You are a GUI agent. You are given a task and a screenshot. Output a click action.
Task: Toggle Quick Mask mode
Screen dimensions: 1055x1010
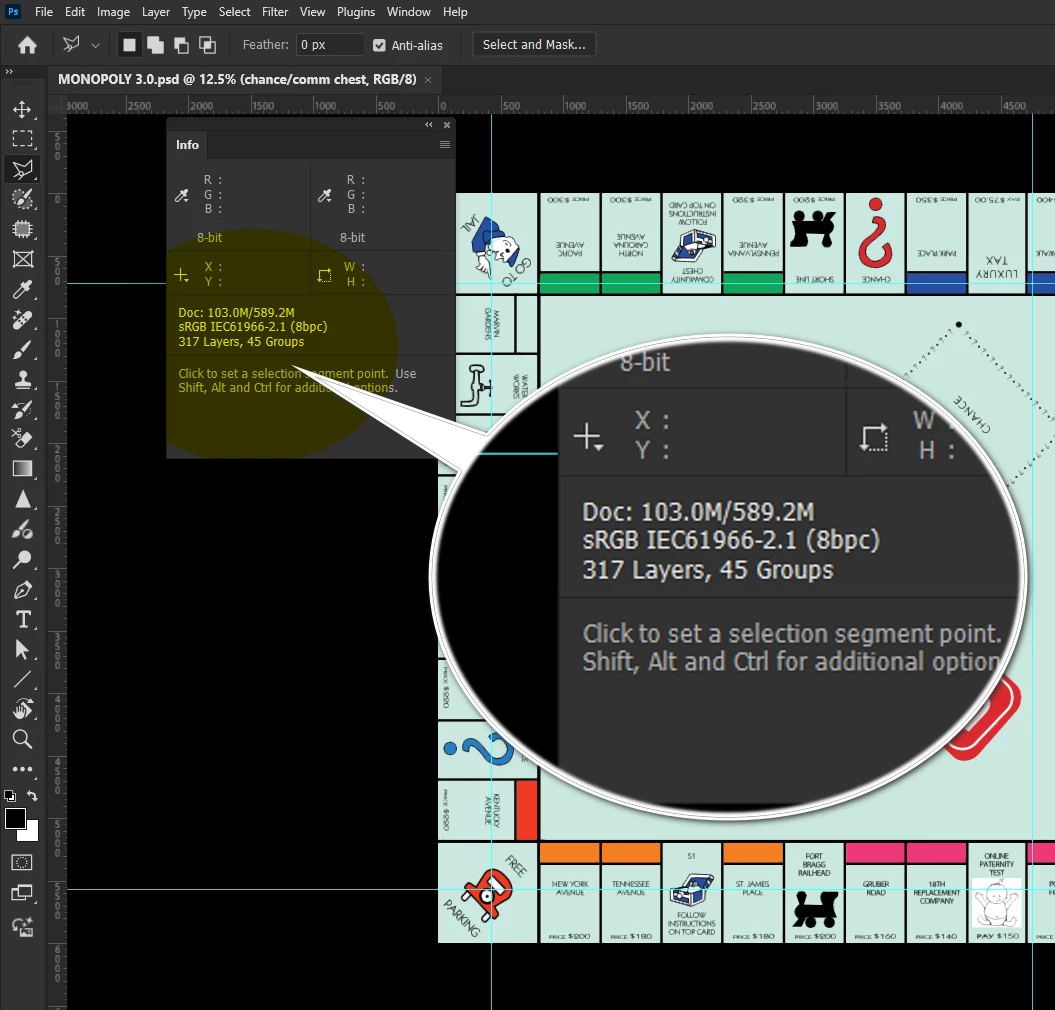[22, 863]
